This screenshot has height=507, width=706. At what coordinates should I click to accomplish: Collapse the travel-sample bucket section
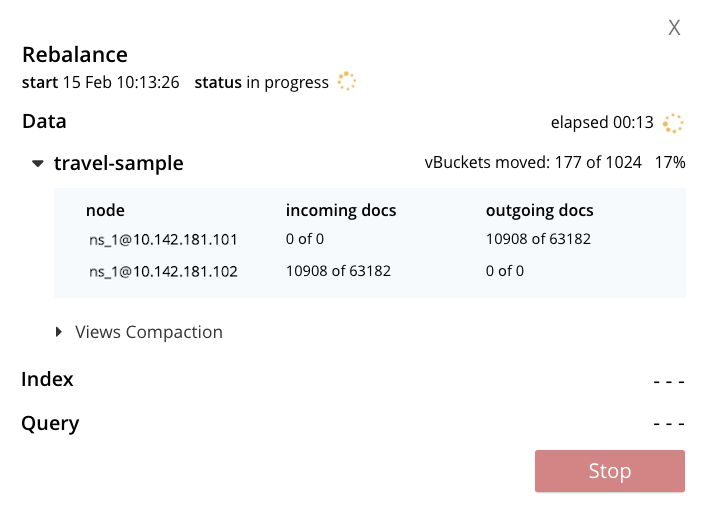[38, 163]
